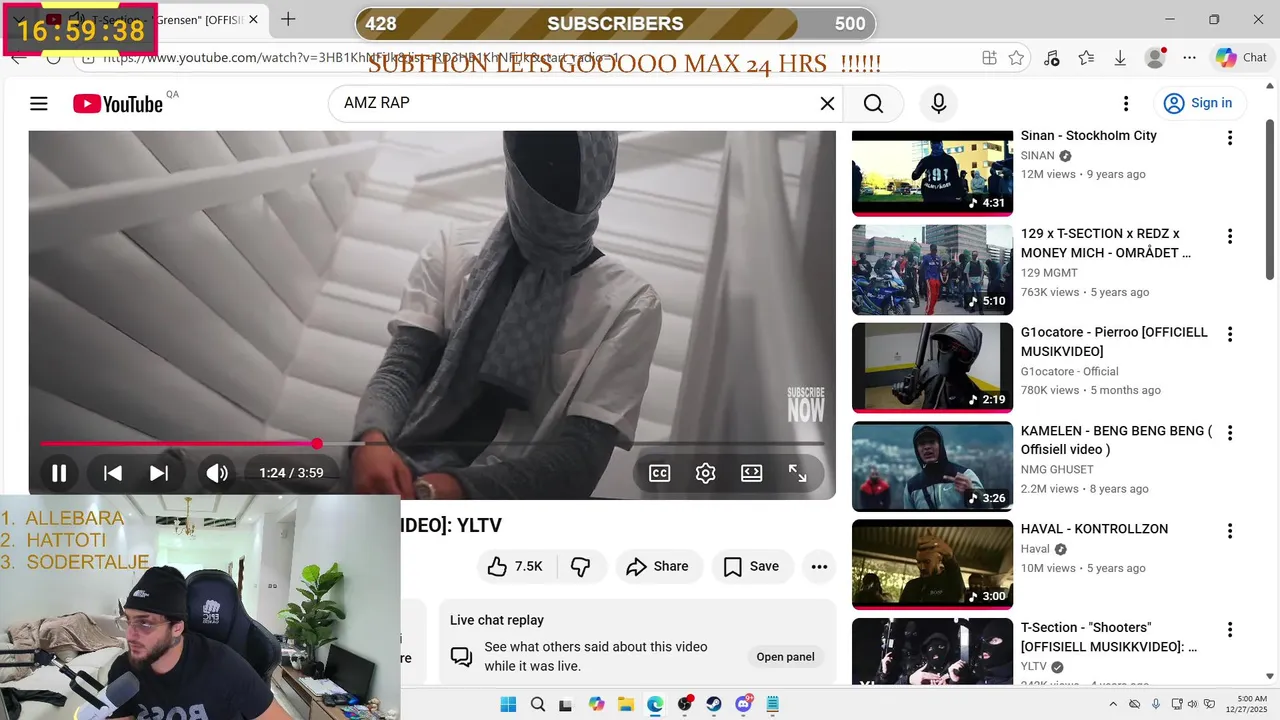Image resolution: width=1280 pixels, height=720 pixels.
Task: Visit the SINAN channel name
Action: [x=1038, y=156]
